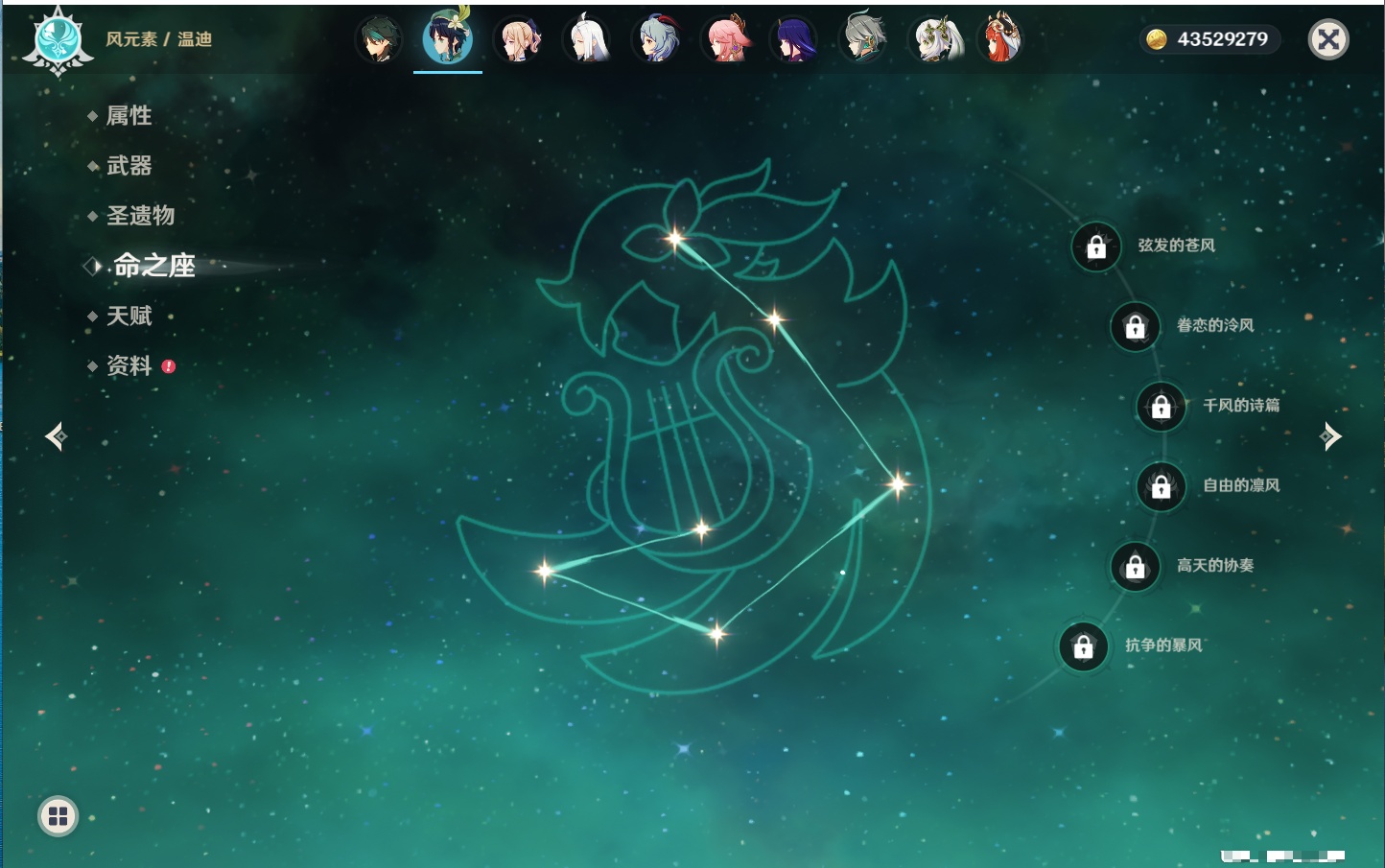
Task: Select the red-haired horned Nilou avatar
Action: (x=1000, y=40)
